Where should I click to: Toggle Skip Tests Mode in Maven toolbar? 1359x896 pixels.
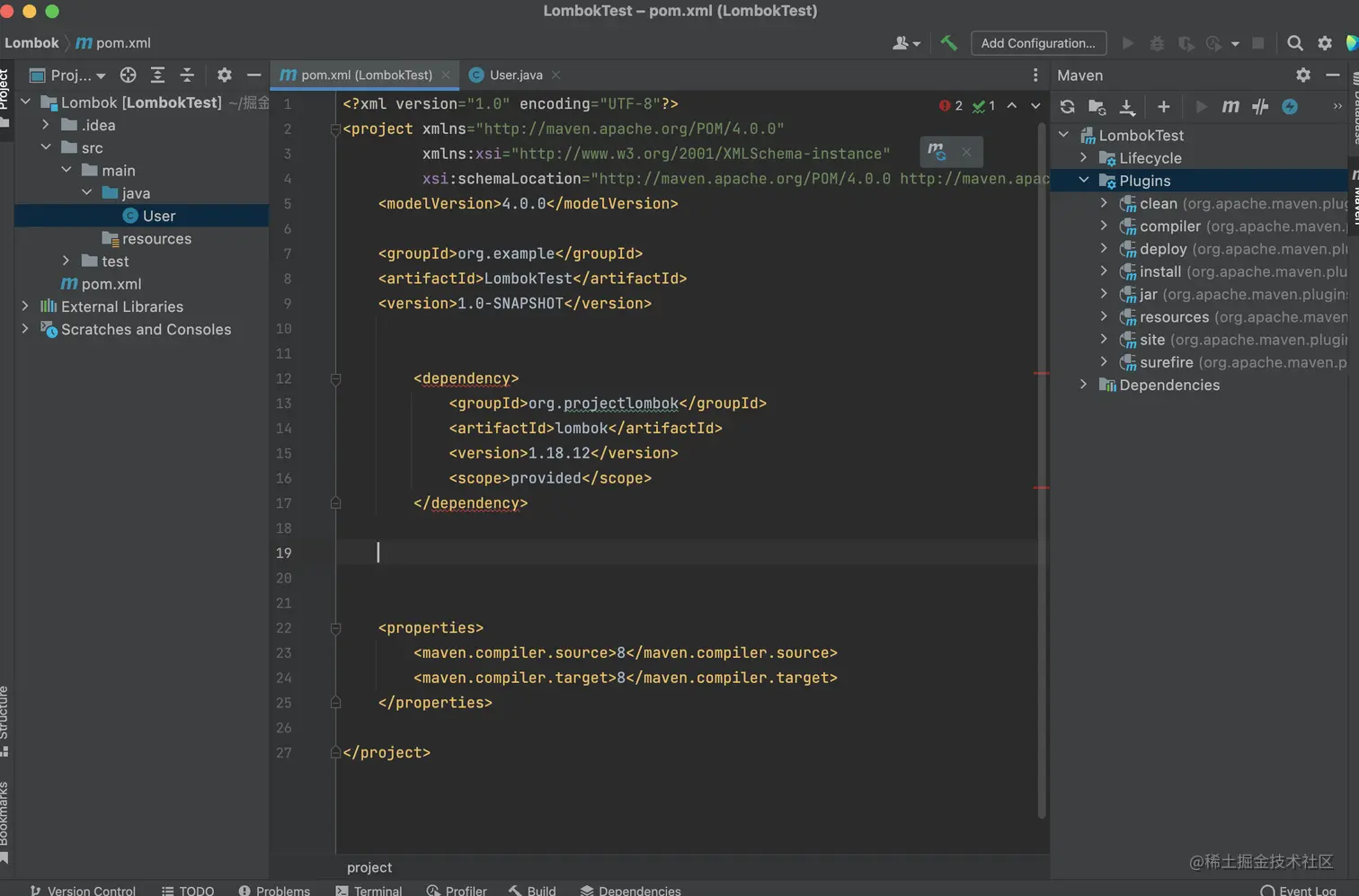(x=1290, y=107)
